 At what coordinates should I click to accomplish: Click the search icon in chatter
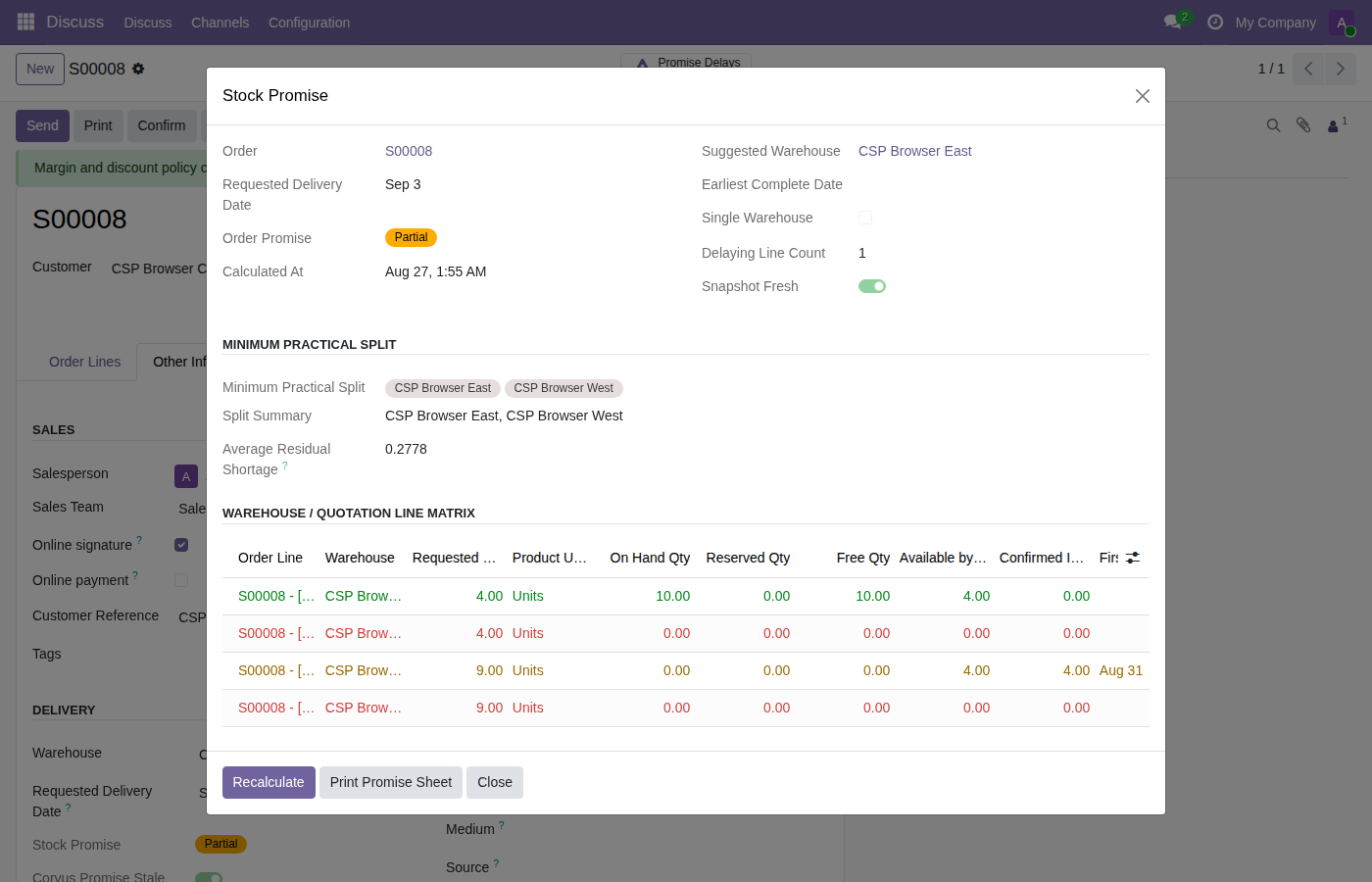tap(1273, 125)
